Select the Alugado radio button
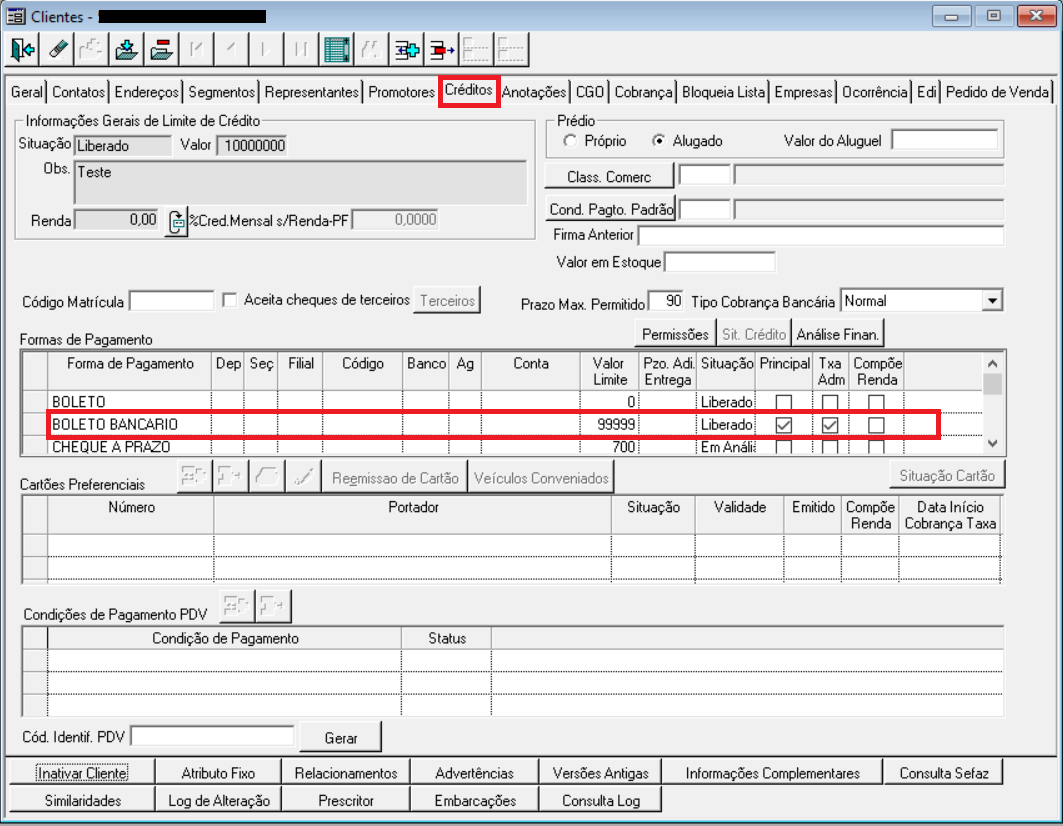The image size is (1063, 826). (x=658, y=141)
